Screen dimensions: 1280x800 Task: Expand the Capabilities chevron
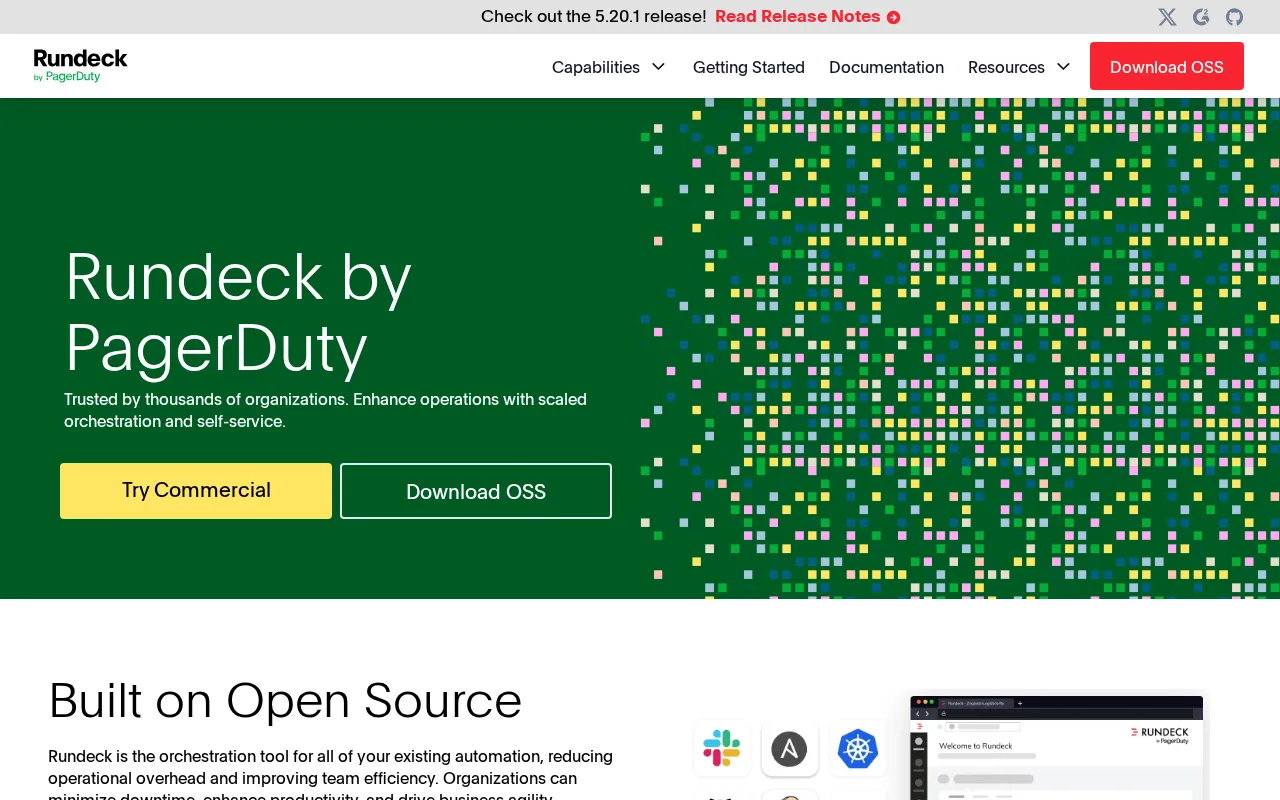pos(658,67)
